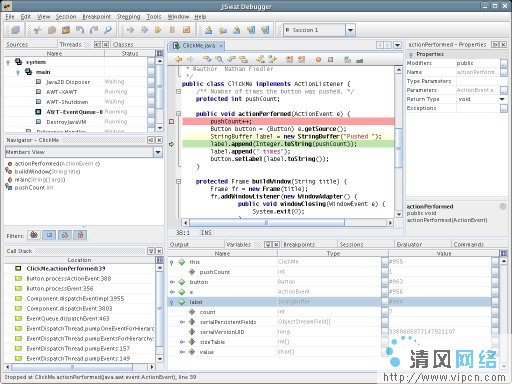Click the Stop Macro Recording square icon
This screenshot has width=512, height=384.
click(330, 59)
